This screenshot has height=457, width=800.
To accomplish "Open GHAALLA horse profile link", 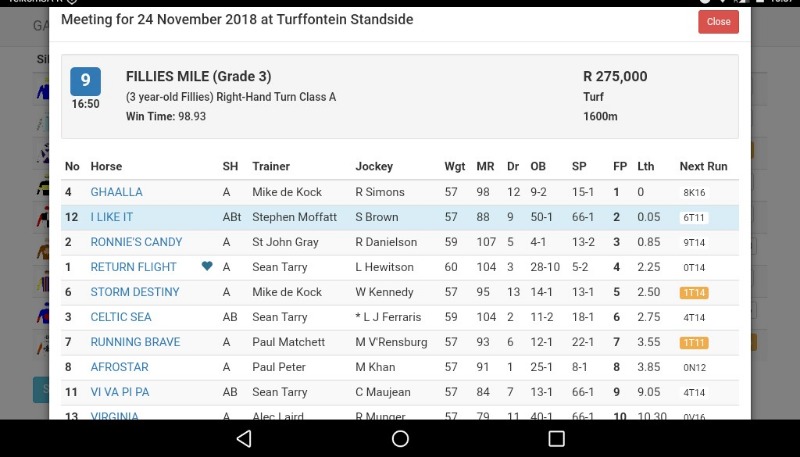I will pos(116,192).
